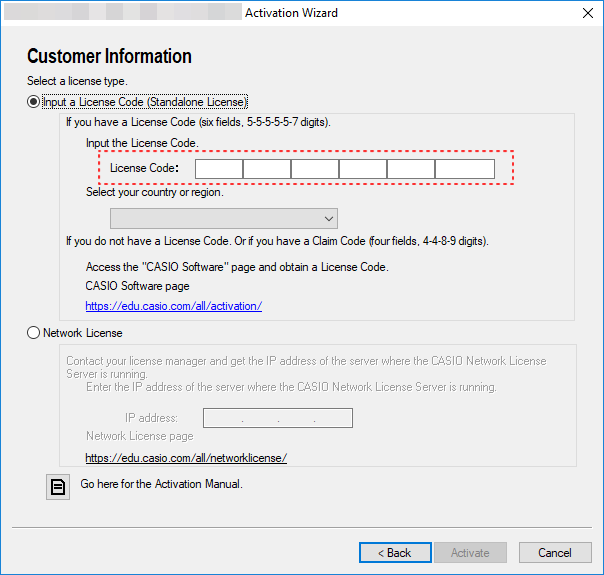
Task: Open the networklicense page link
Action: click(186, 458)
